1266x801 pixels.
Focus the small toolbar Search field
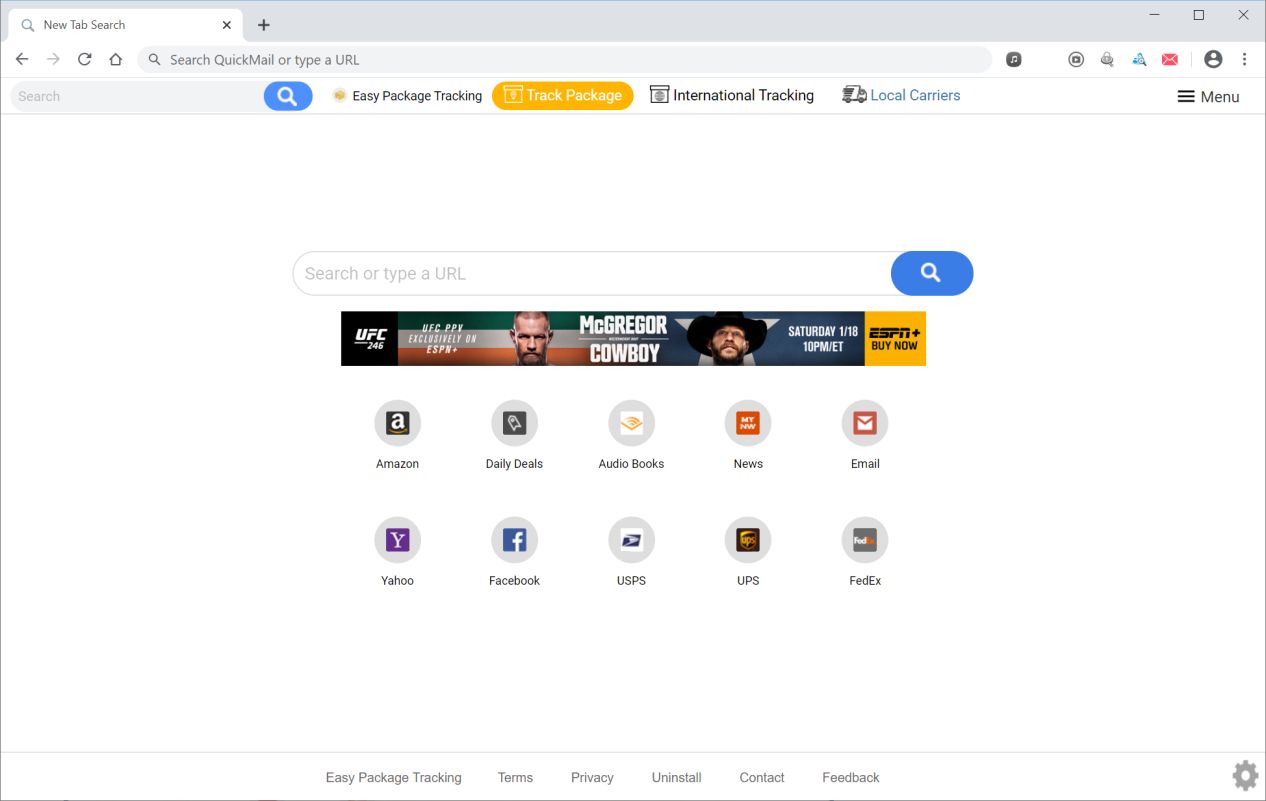click(x=138, y=96)
